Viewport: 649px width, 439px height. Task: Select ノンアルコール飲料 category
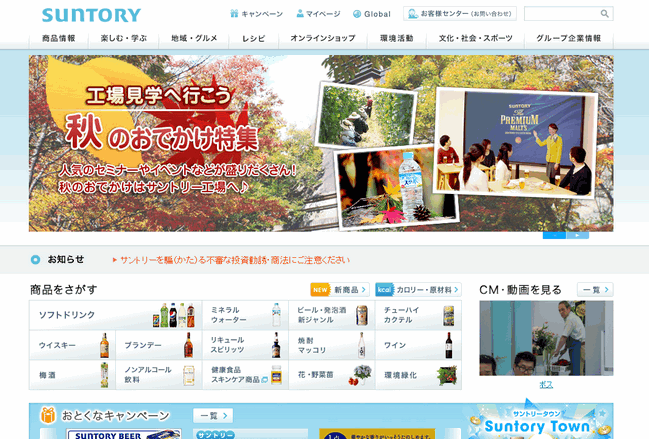coord(159,375)
